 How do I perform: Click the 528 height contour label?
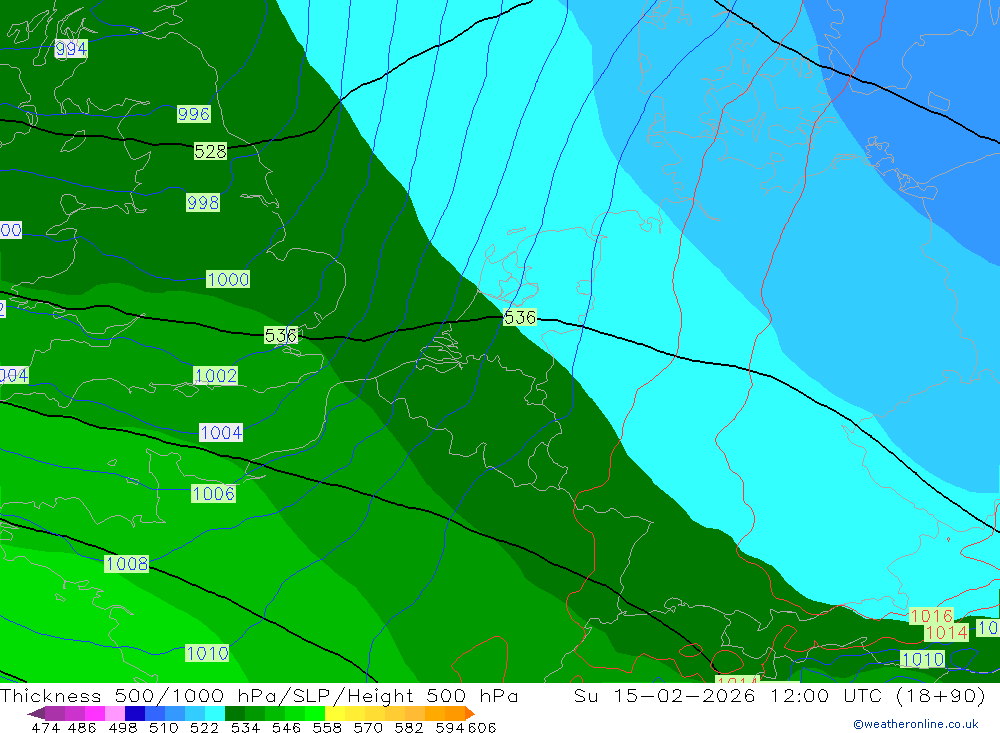tap(210, 151)
